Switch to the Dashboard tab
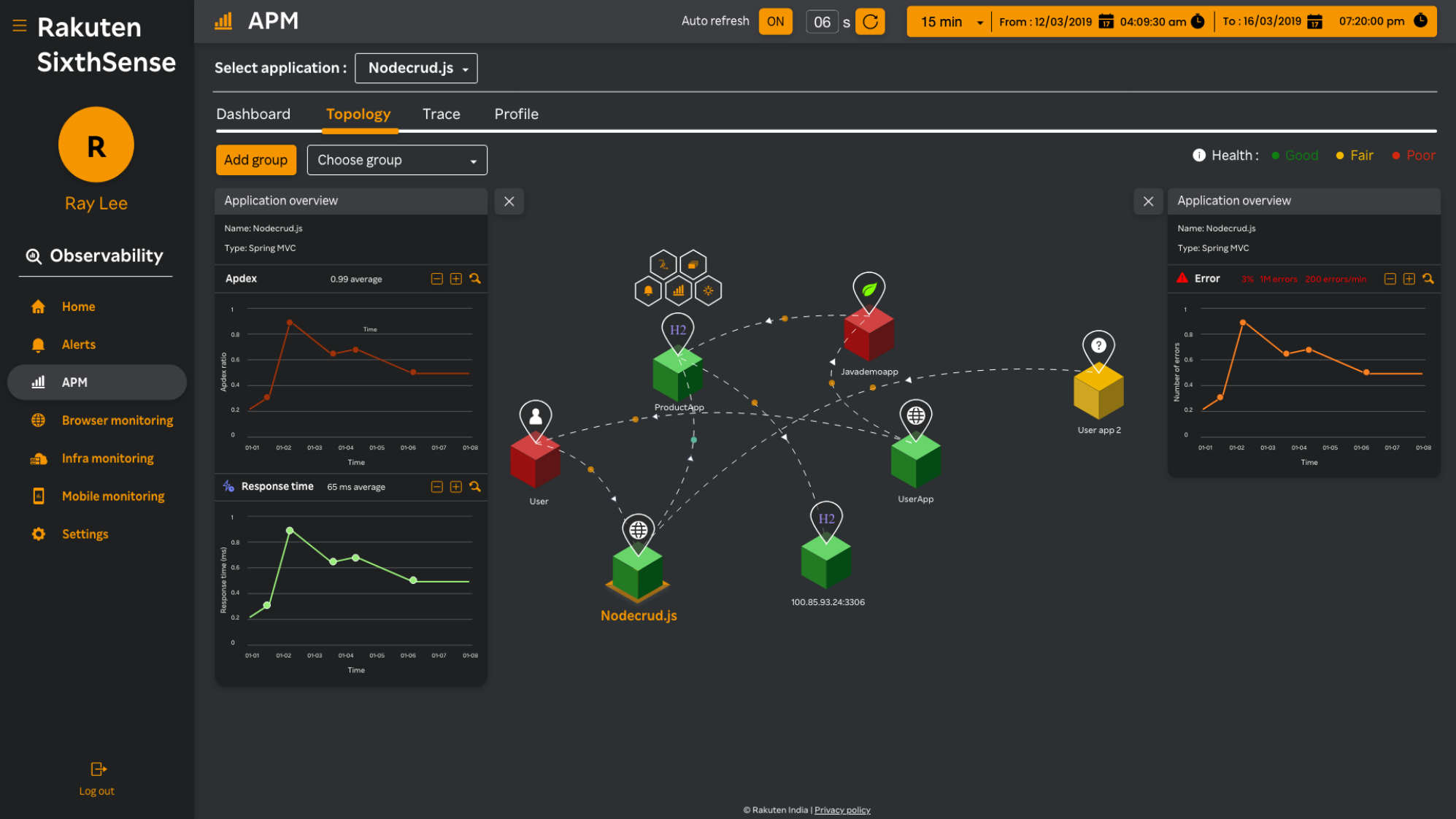Screen dimensions: 1456x819 pyautogui.click(x=253, y=114)
